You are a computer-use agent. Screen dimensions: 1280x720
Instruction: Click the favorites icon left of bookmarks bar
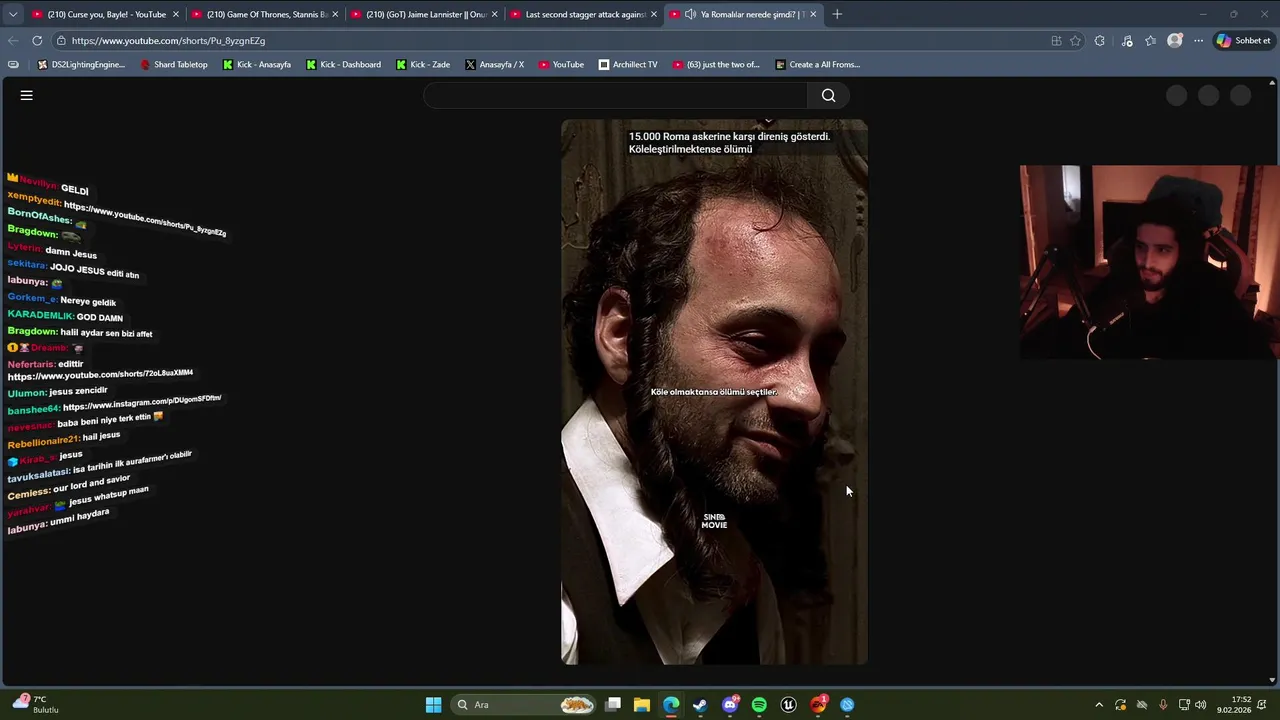(13, 65)
